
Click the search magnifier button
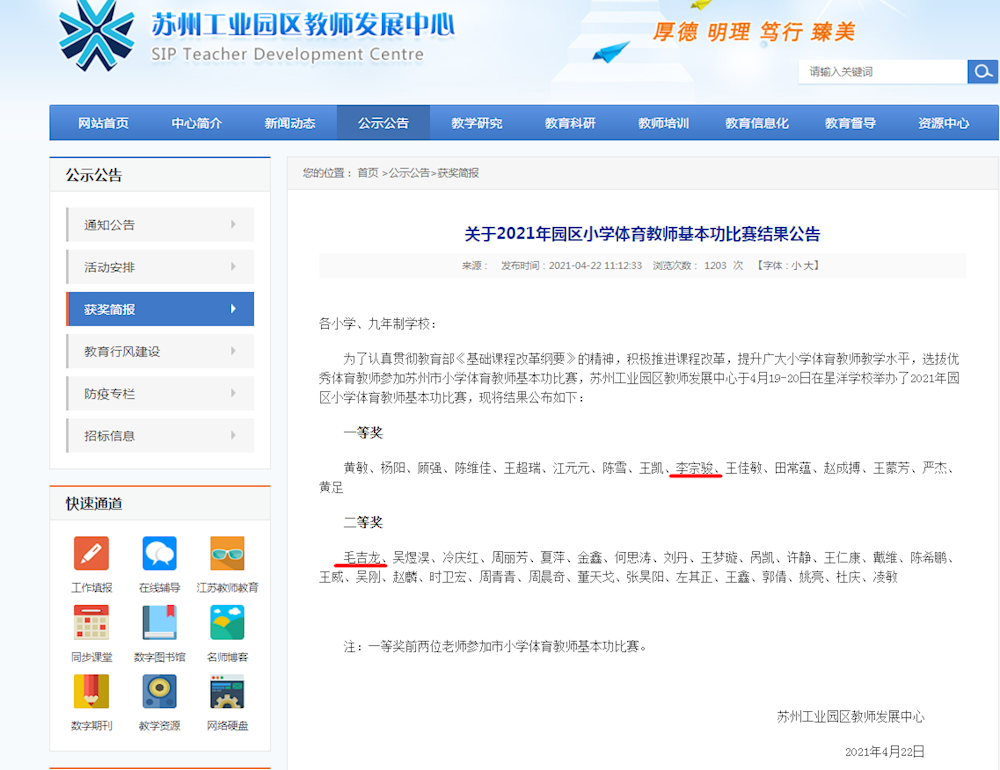click(982, 71)
